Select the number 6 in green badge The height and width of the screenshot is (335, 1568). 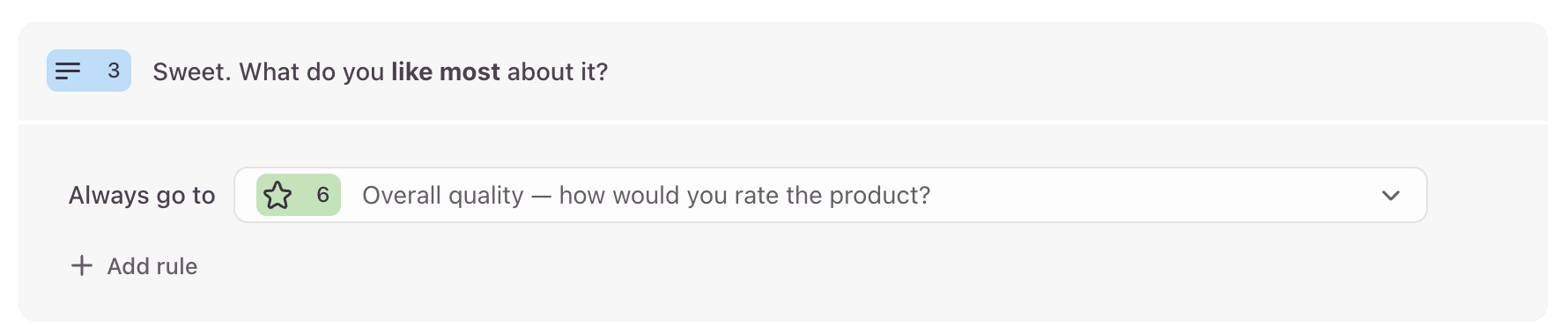323,195
